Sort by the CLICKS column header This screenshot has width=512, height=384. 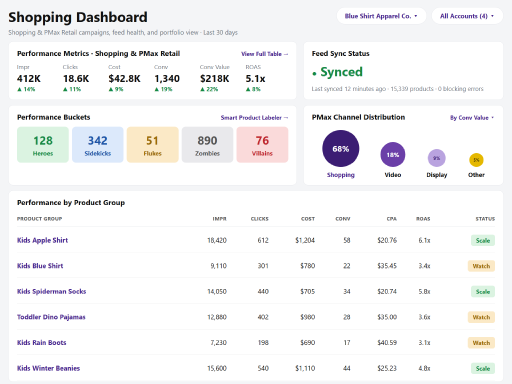[259, 219]
